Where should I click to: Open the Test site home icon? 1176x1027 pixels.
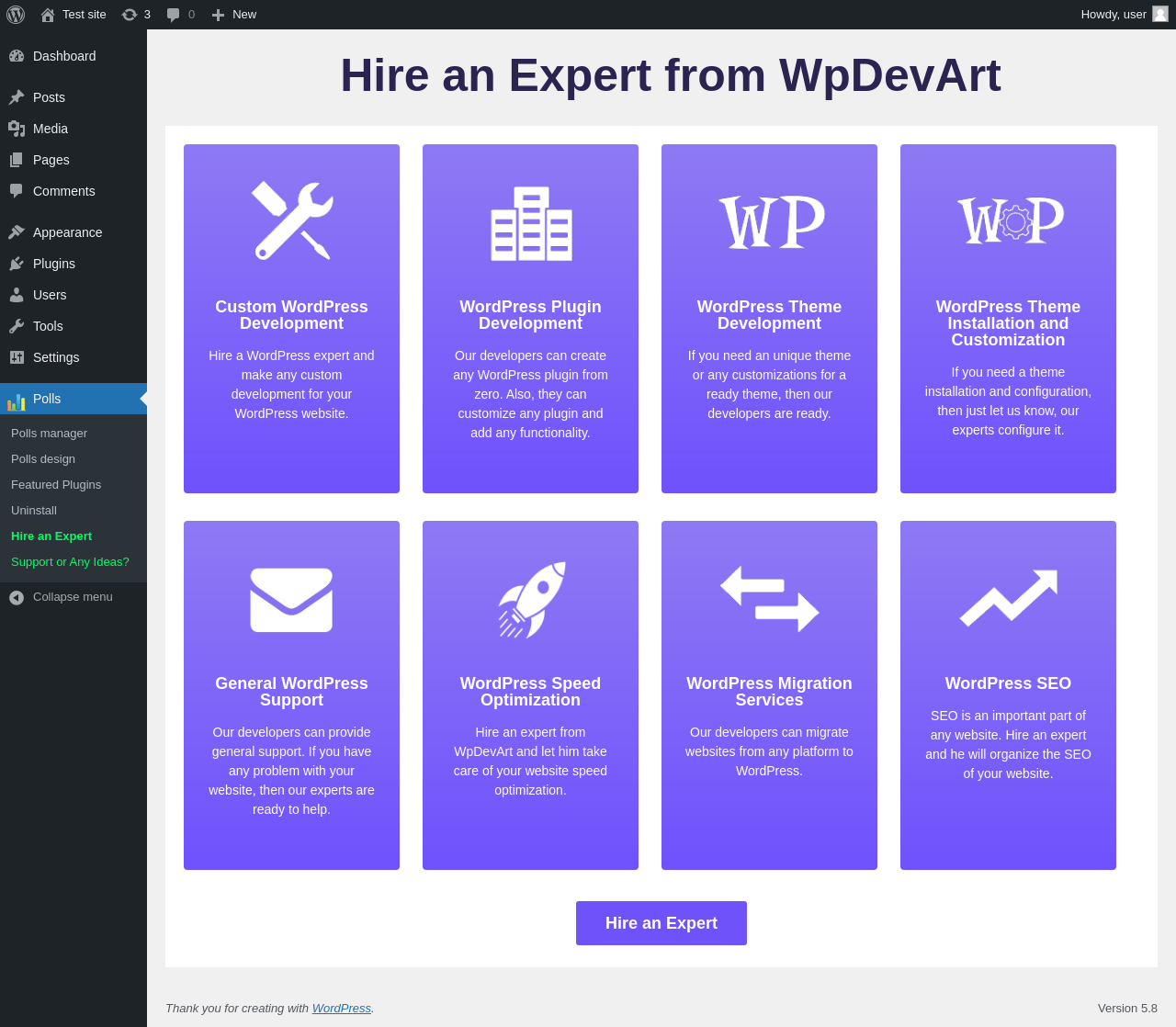point(48,15)
